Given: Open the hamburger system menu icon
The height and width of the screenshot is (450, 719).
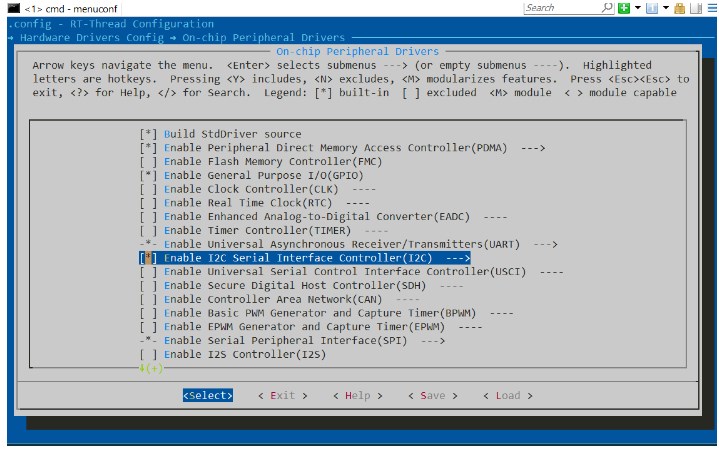Looking at the screenshot, I should pyautogui.click(x=712, y=8).
